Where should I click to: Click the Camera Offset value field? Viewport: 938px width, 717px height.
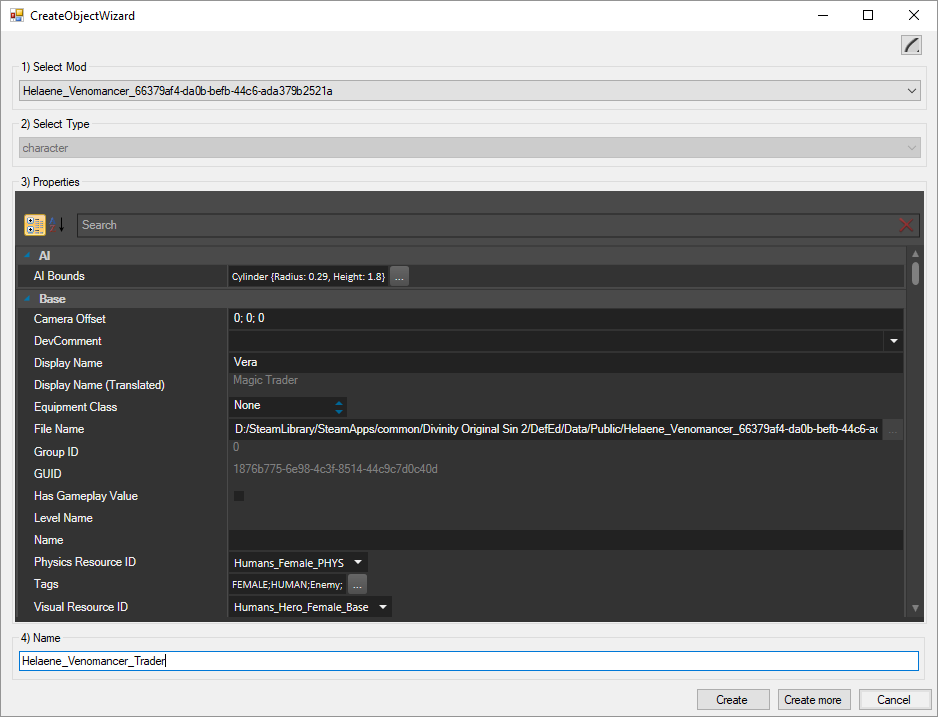[565, 319]
